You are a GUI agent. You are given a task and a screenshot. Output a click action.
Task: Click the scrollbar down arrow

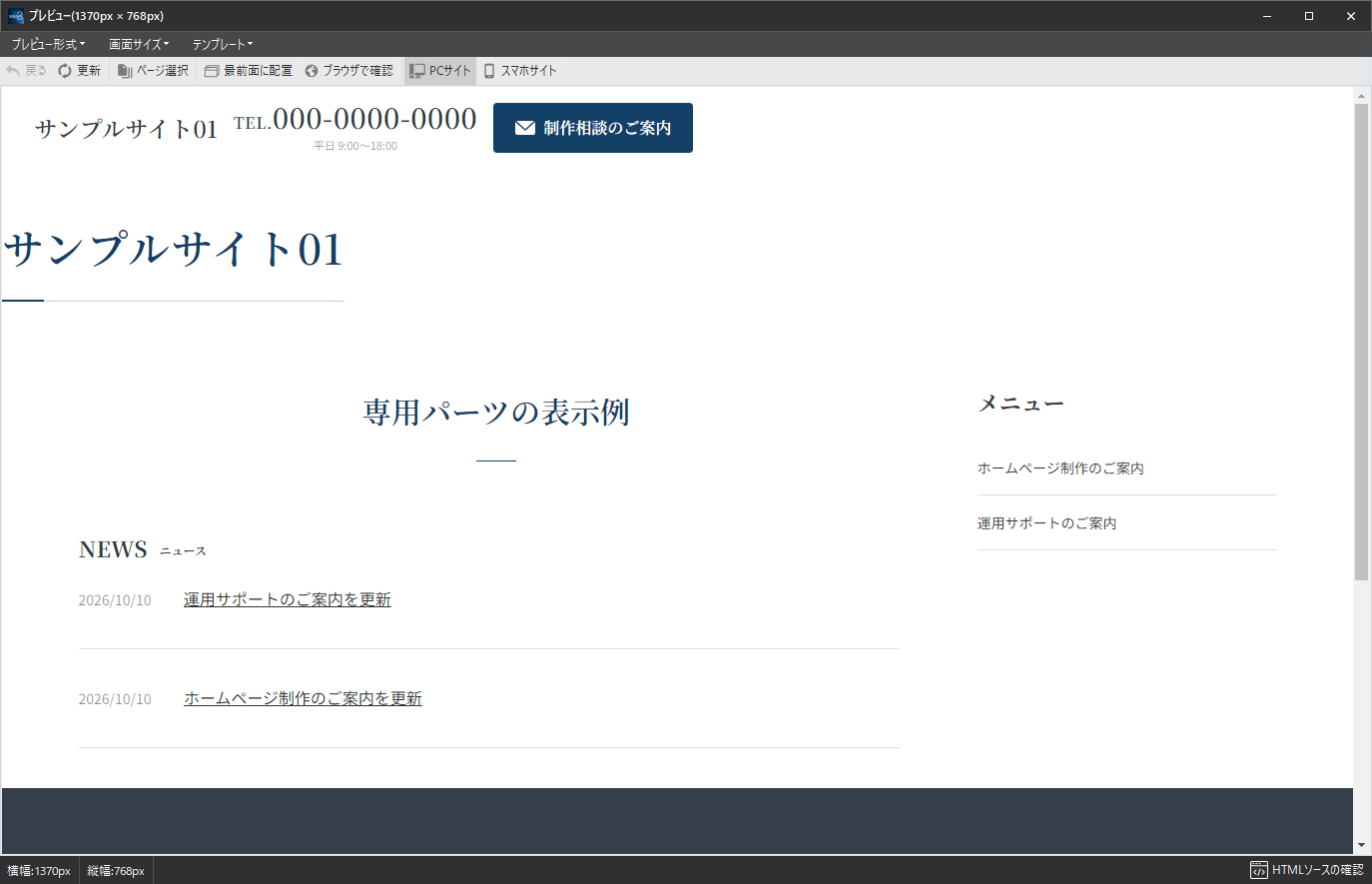pos(1361,845)
